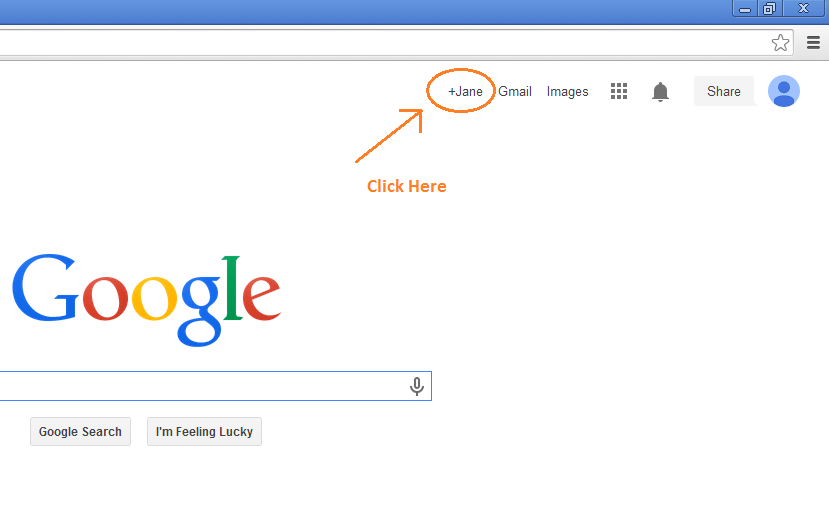This screenshot has height=522, width=829.
Task: Open the Google apps grid launcher
Action: pyautogui.click(x=619, y=91)
